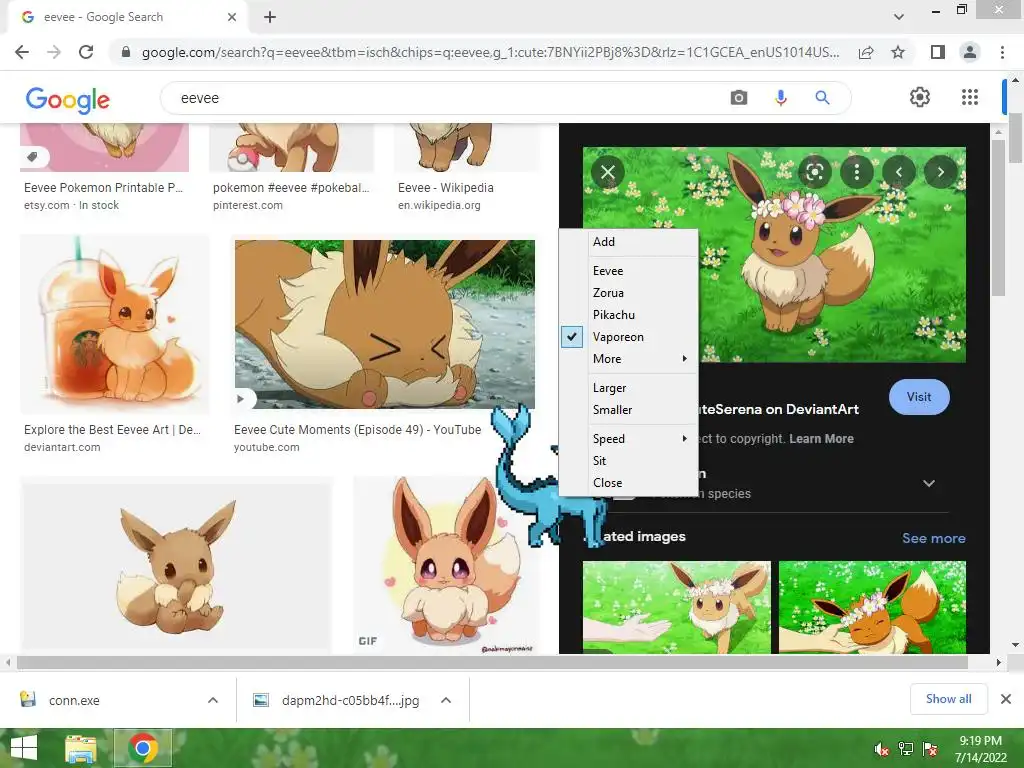
Task: Open the See more related images link
Action: tap(934, 538)
